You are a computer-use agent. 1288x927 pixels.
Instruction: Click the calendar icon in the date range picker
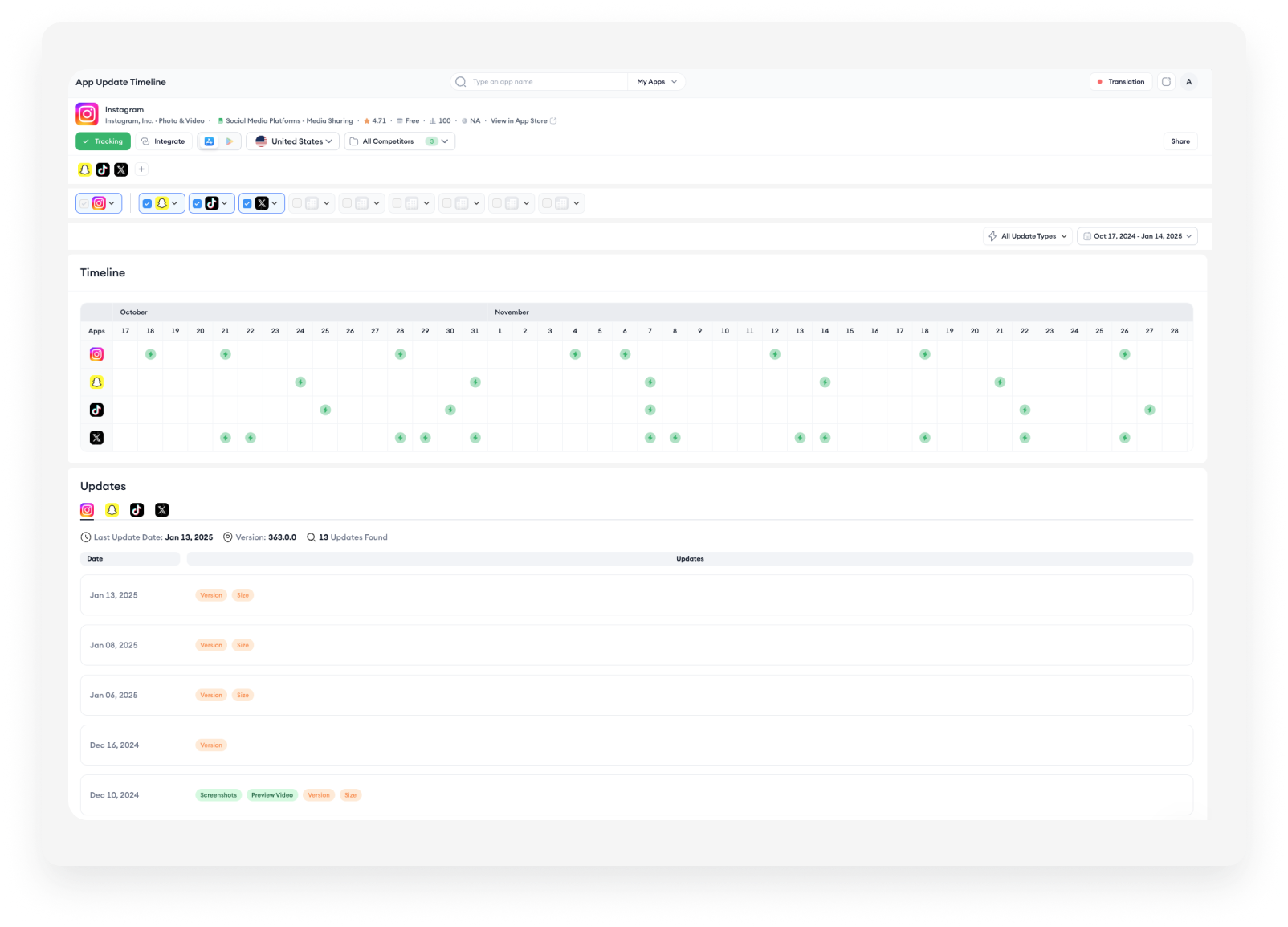(1087, 236)
